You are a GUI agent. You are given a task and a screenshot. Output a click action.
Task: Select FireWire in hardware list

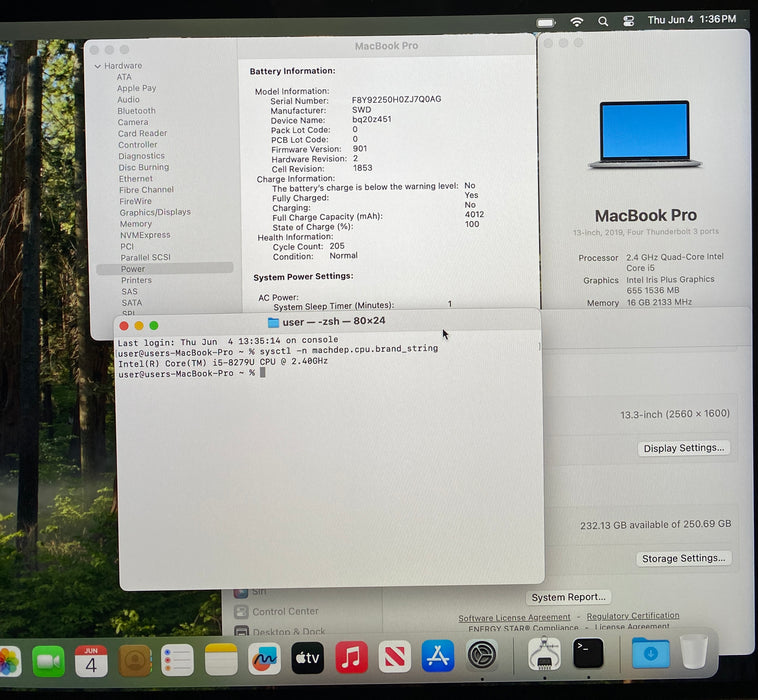(x=135, y=201)
